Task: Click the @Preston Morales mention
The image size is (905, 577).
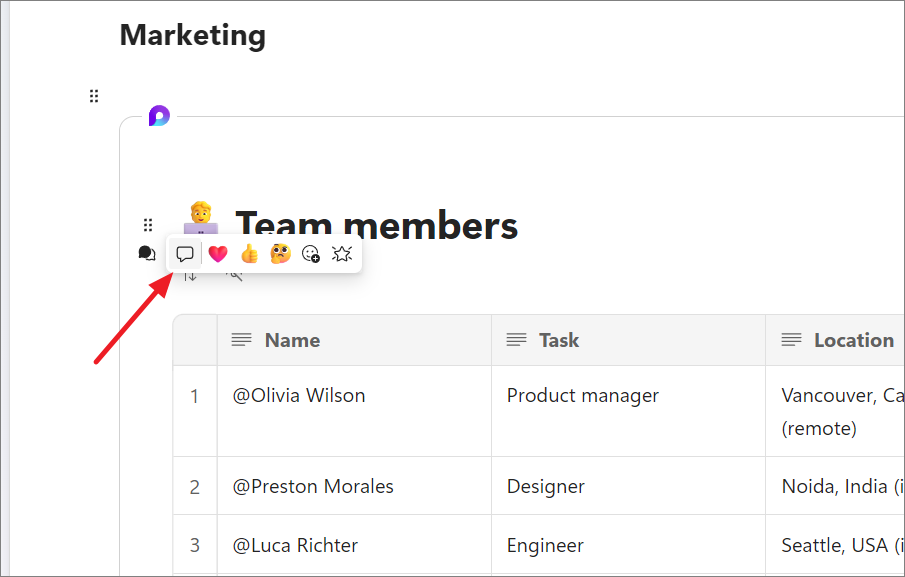Action: point(313,487)
